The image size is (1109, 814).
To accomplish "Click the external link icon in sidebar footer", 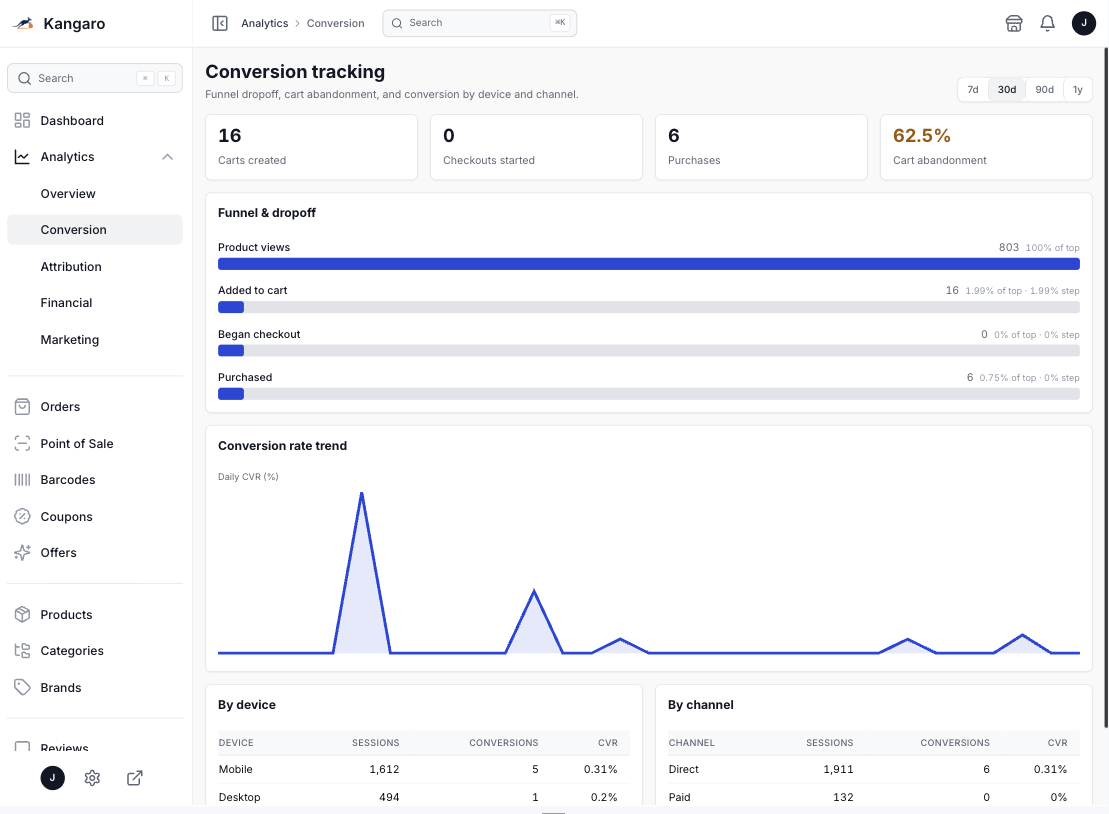I will (134, 778).
